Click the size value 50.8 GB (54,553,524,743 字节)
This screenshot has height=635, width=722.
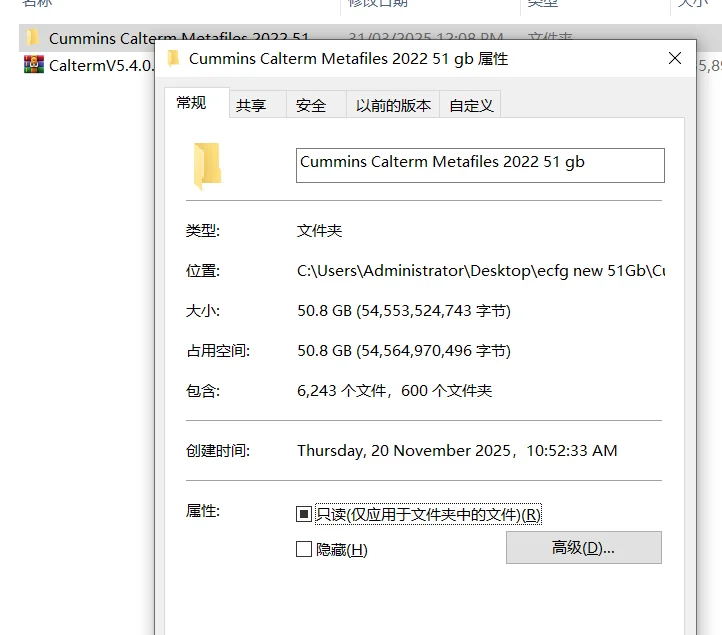404,311
